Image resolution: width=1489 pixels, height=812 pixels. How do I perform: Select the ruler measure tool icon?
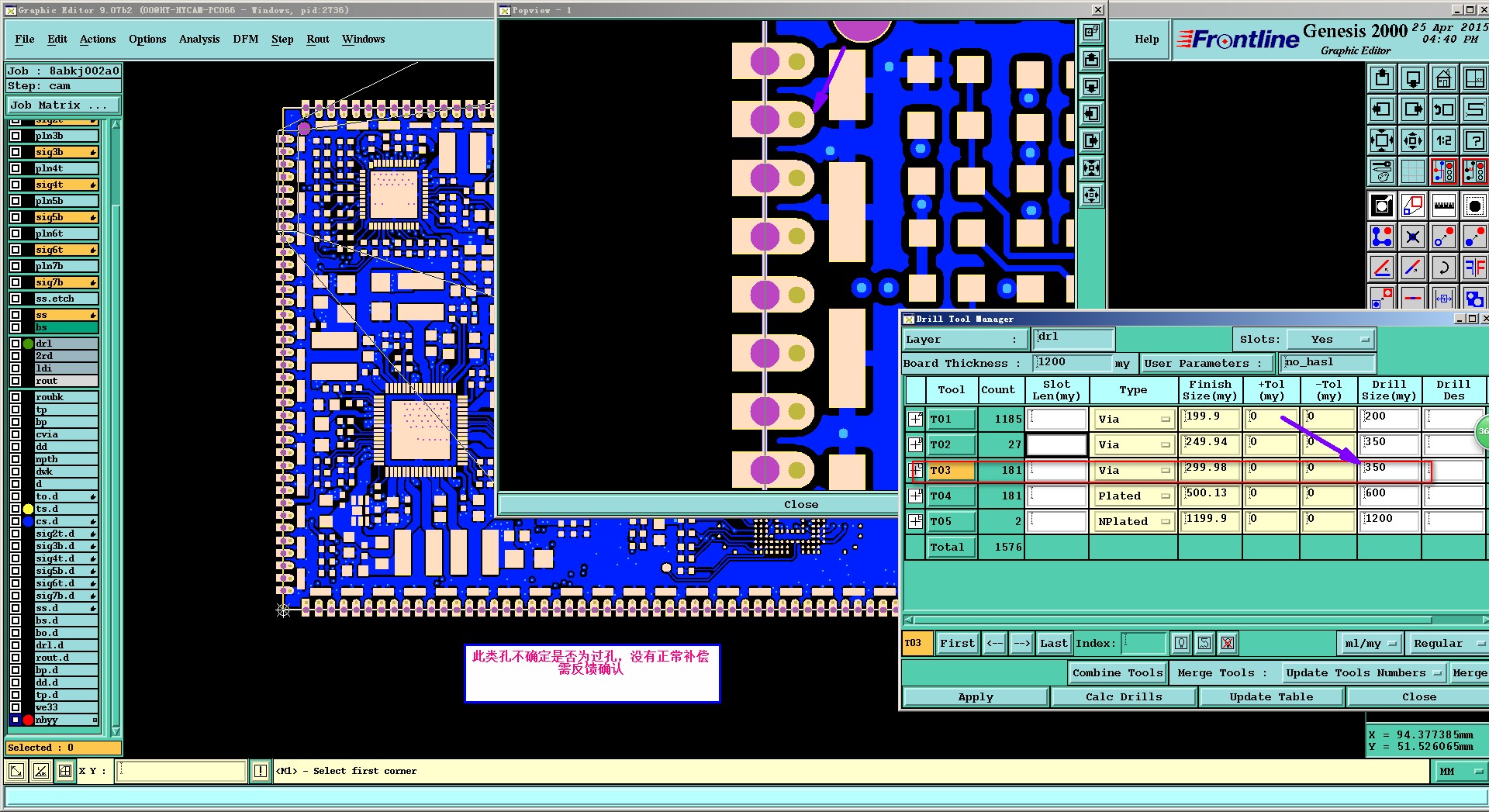click(x=1444, y=206)
